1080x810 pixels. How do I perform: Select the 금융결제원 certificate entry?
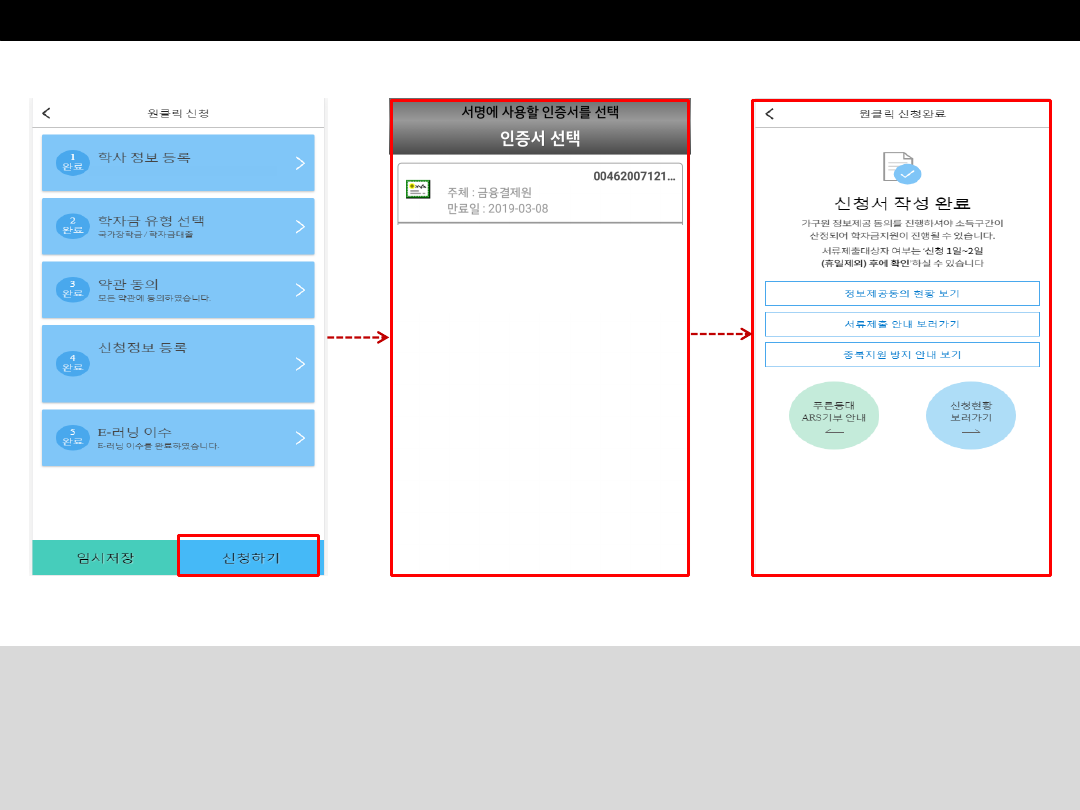[x=540, y=194]
